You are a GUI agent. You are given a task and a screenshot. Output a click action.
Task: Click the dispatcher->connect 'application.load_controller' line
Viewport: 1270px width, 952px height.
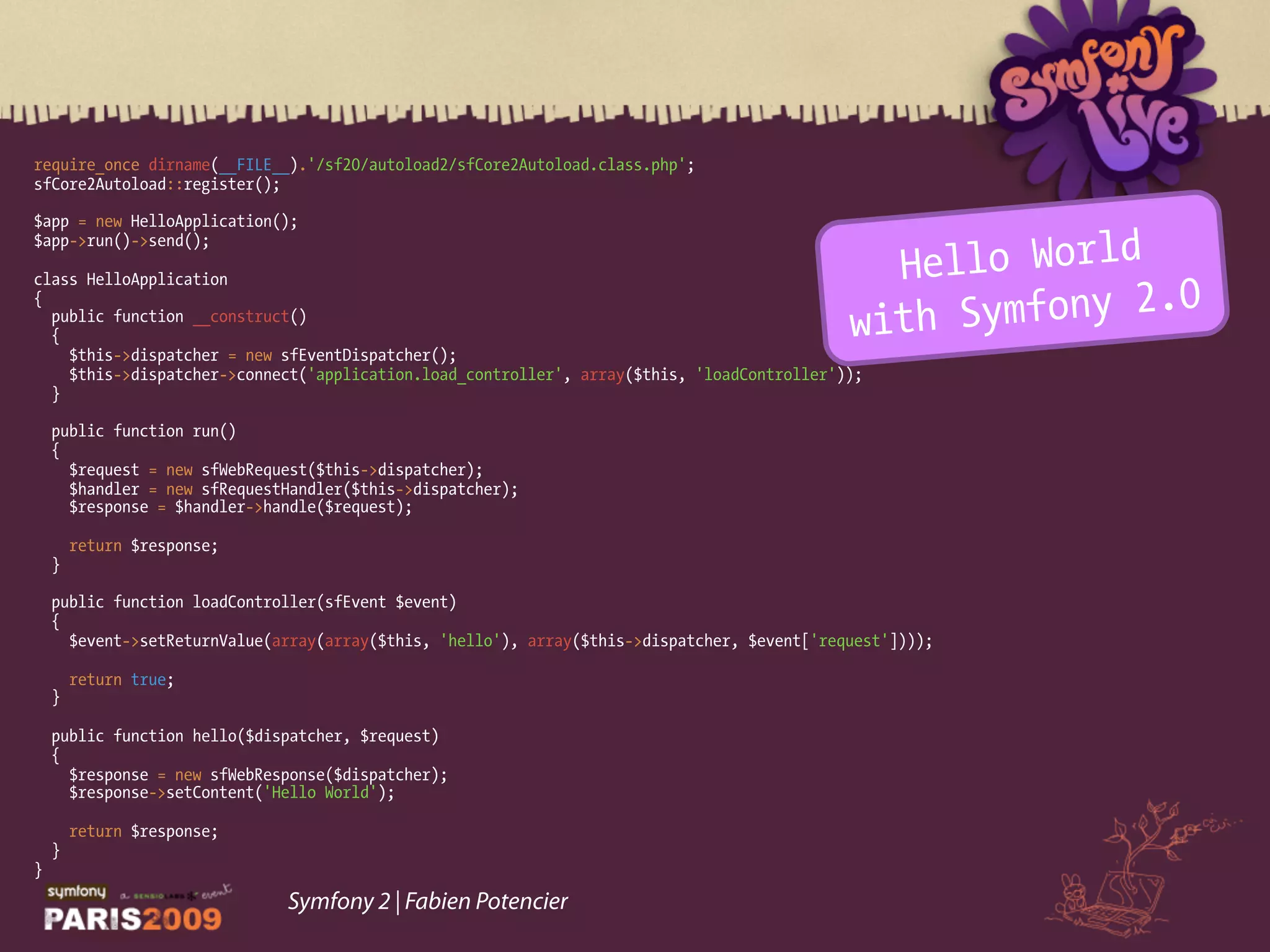tap(465, 375)
